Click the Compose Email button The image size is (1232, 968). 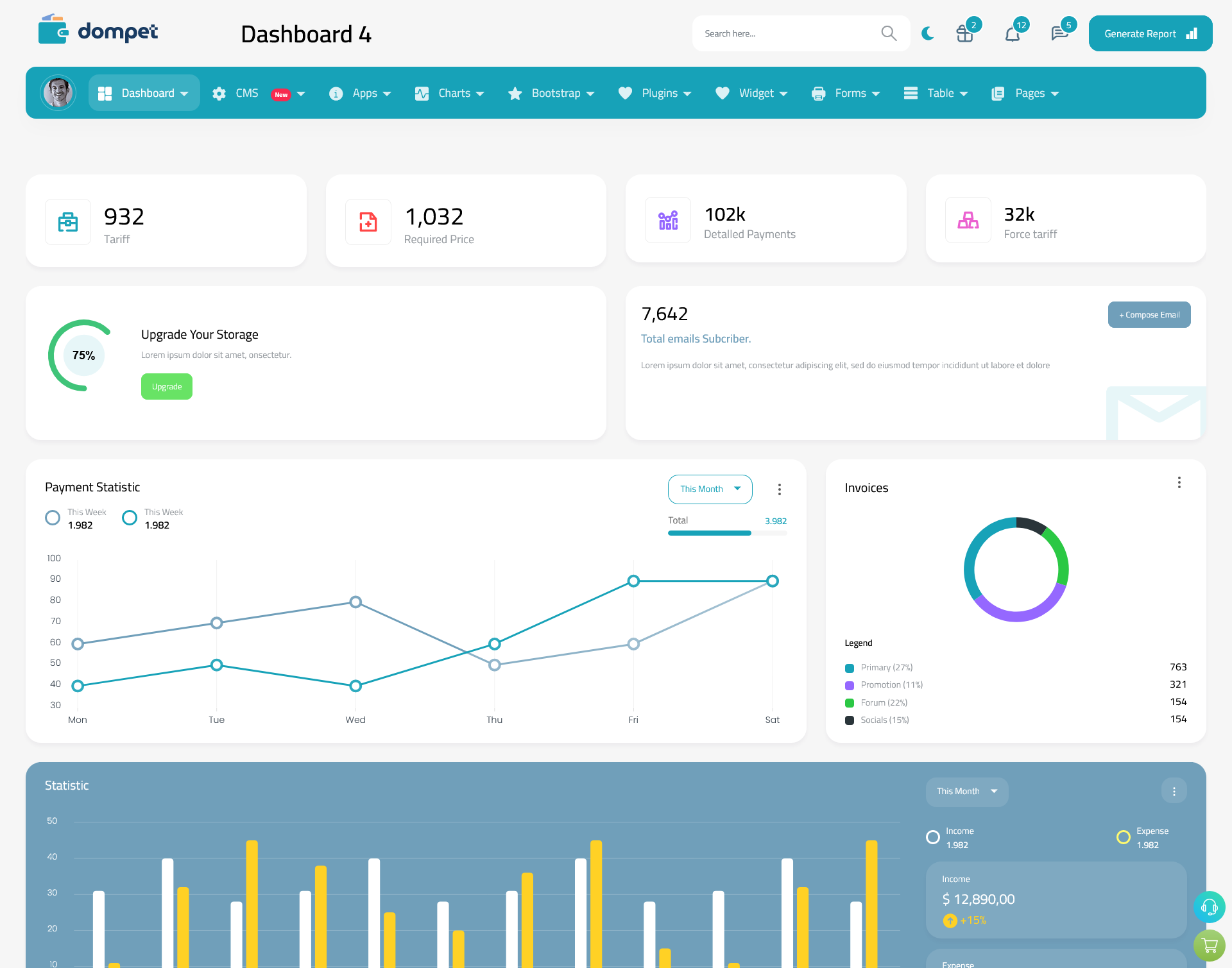[x=1149, y=314]
